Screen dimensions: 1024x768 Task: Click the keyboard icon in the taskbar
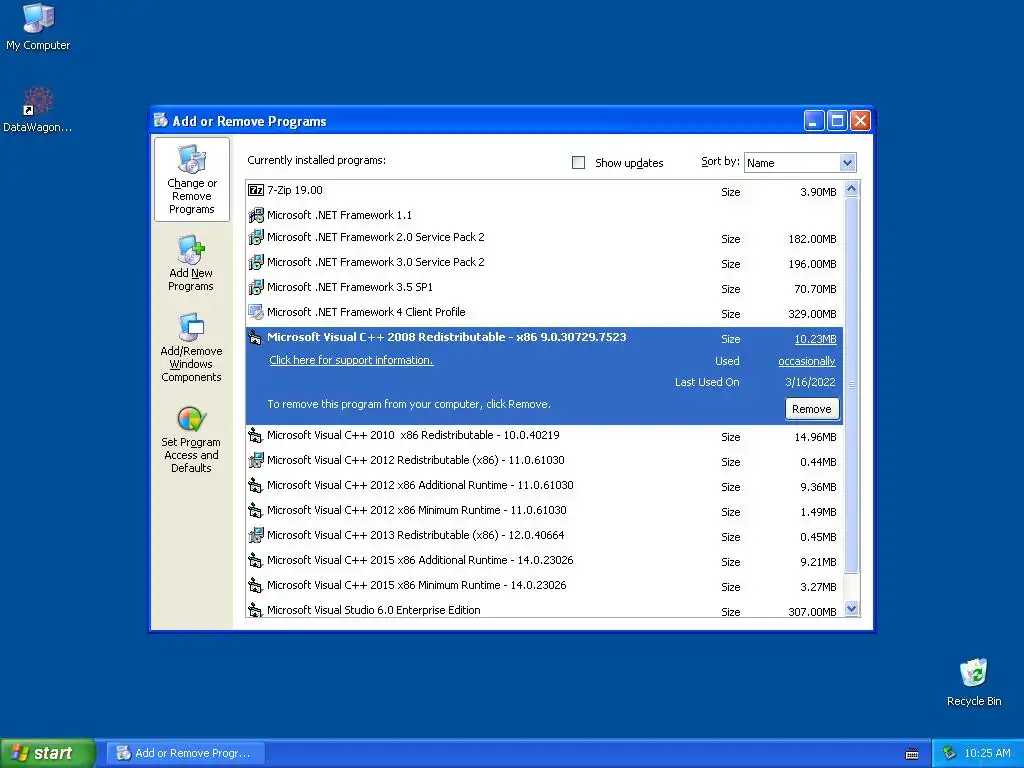(912, 754)
